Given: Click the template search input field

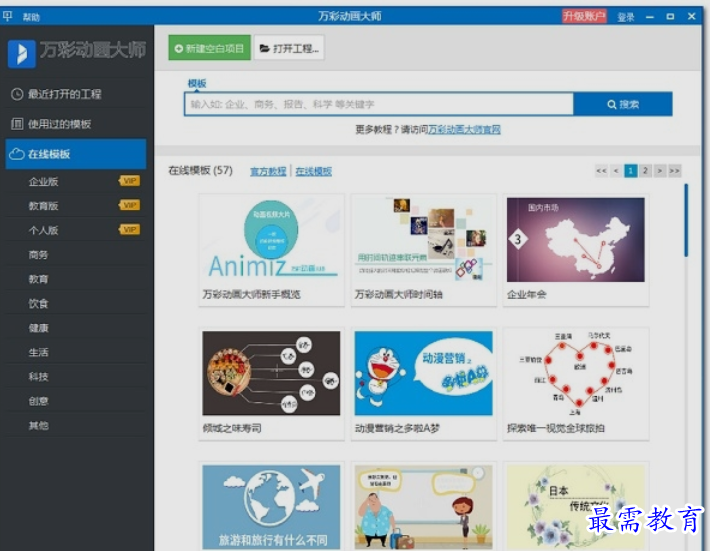Looking at the screenshot, I should click(379, 105).
